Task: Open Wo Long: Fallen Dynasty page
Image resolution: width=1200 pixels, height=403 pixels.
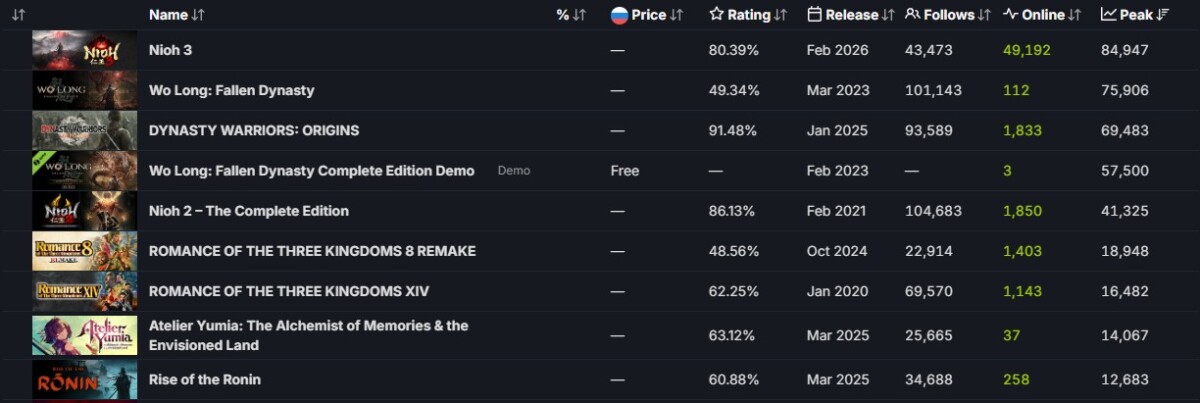Action: 231,90
